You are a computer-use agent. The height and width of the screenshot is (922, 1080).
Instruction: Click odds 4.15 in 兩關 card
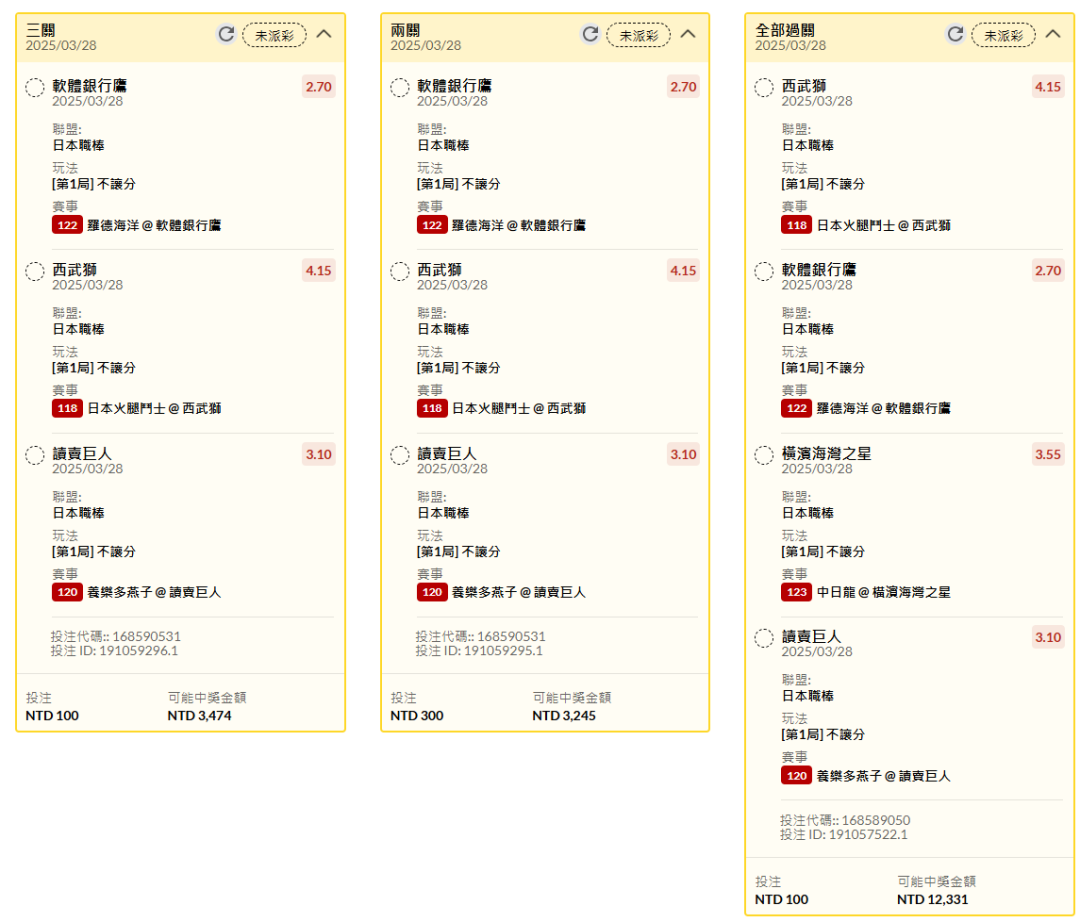click(683, 271)
